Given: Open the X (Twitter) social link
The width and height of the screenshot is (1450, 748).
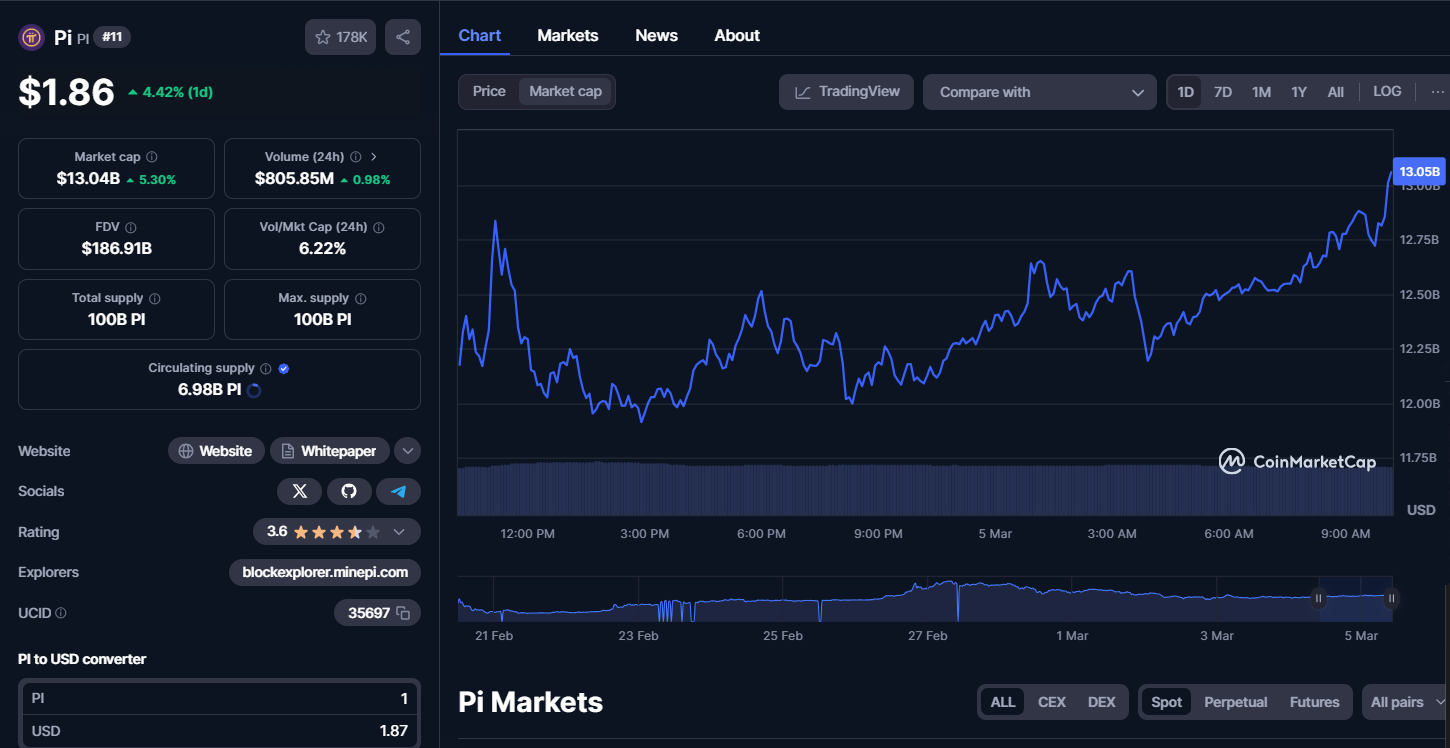Looking at the screenshot, I should coord(299,491).
